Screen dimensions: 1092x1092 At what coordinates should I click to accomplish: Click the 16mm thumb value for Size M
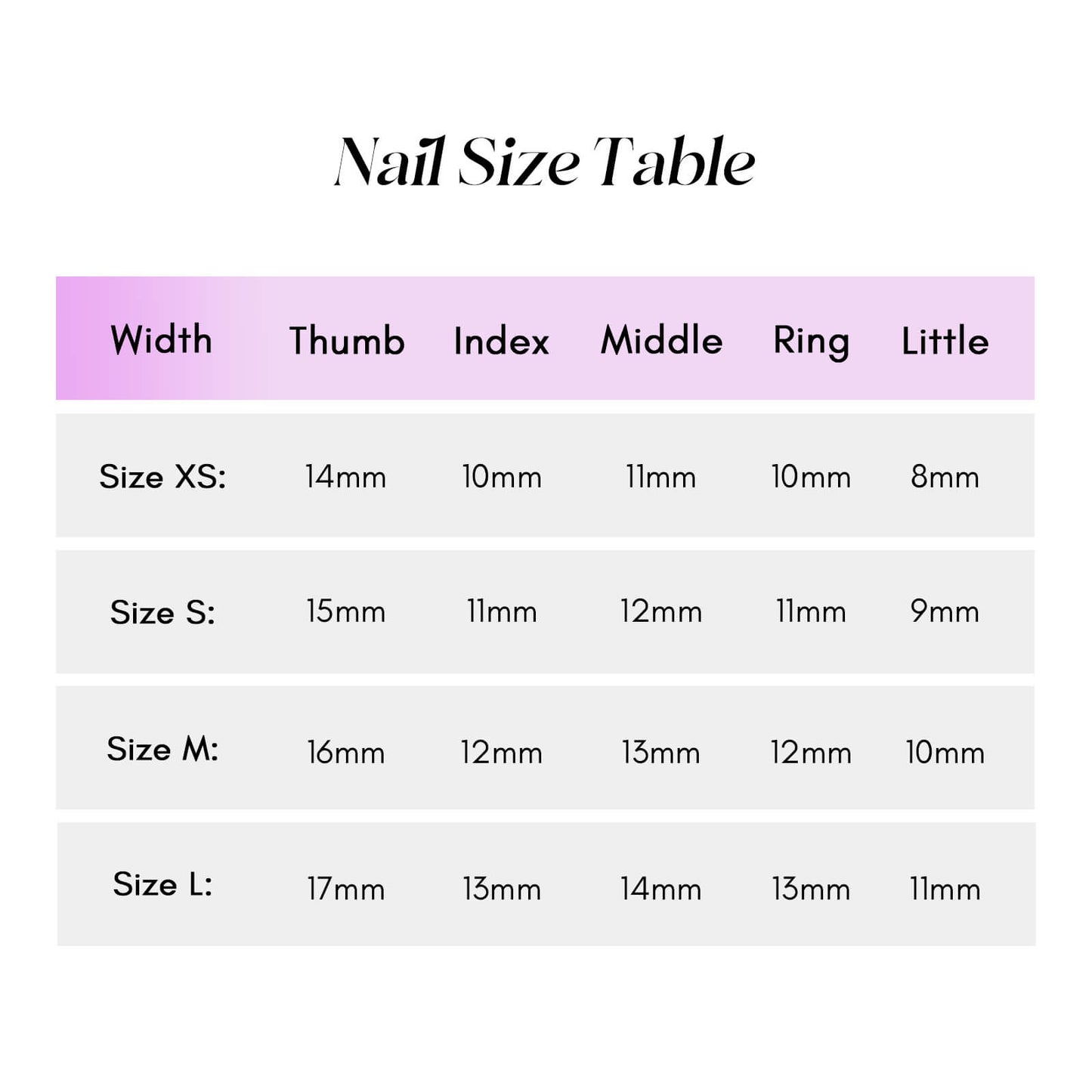click(345, 753)
